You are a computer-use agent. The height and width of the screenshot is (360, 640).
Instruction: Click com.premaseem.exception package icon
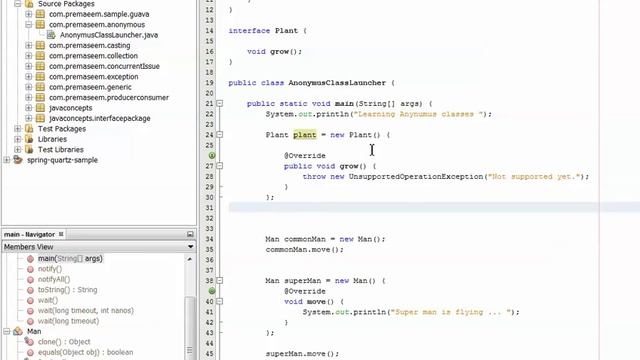[x=40, y=76]
